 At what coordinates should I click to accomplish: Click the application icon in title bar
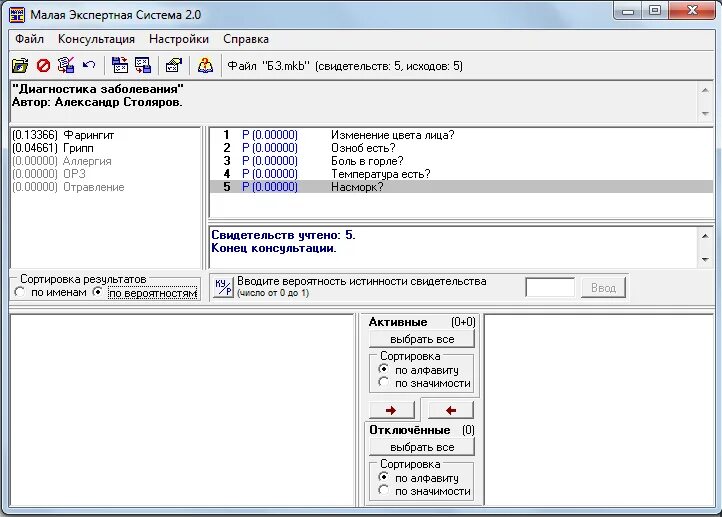pyautogui.click(x=17, y=14)
